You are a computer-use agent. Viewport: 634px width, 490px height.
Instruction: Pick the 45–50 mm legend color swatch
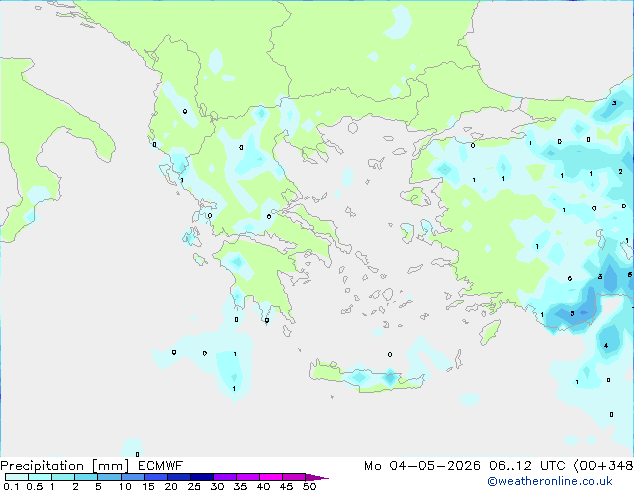click(x=294, y=477)
